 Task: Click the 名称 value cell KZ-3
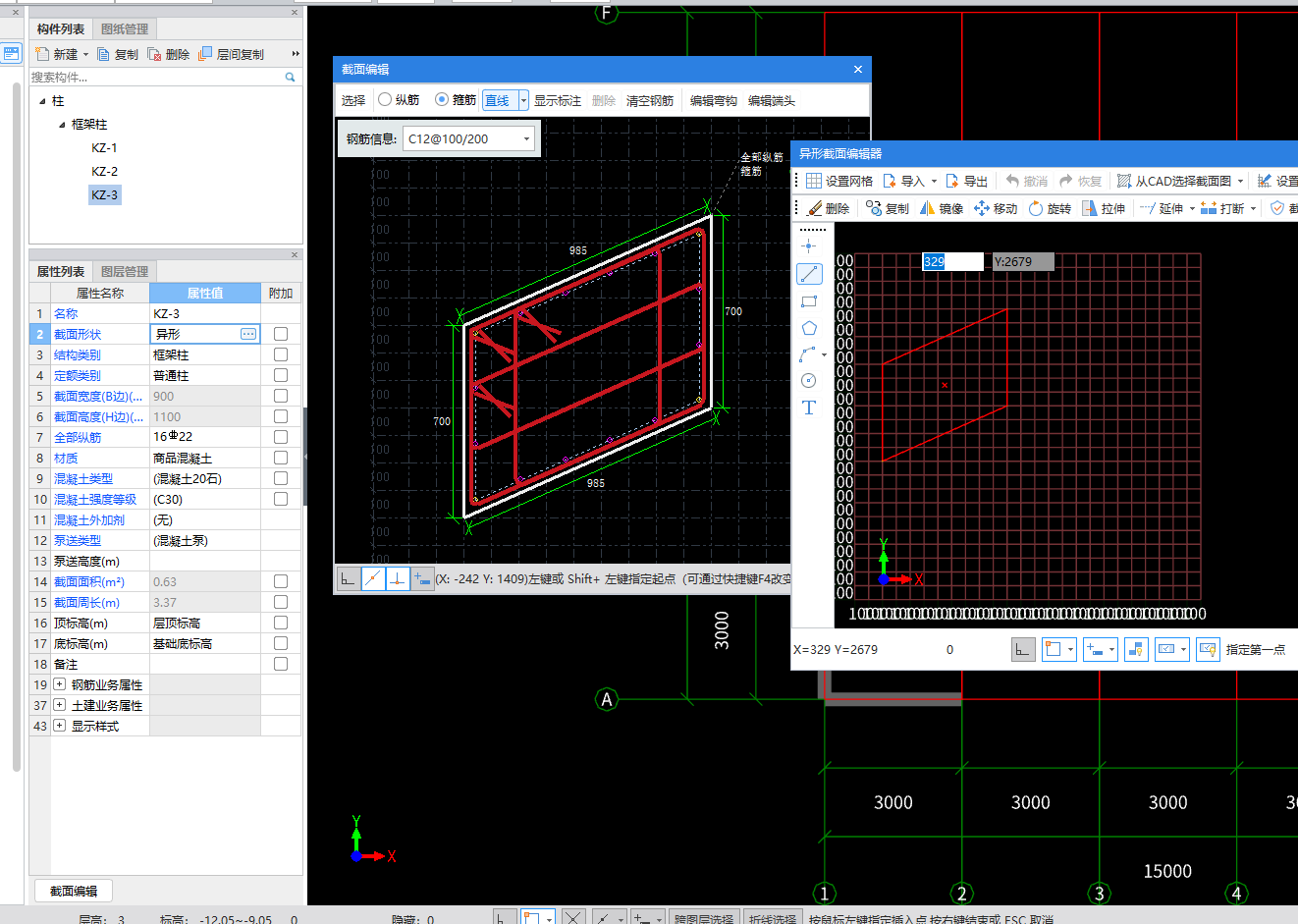[204, 313]
